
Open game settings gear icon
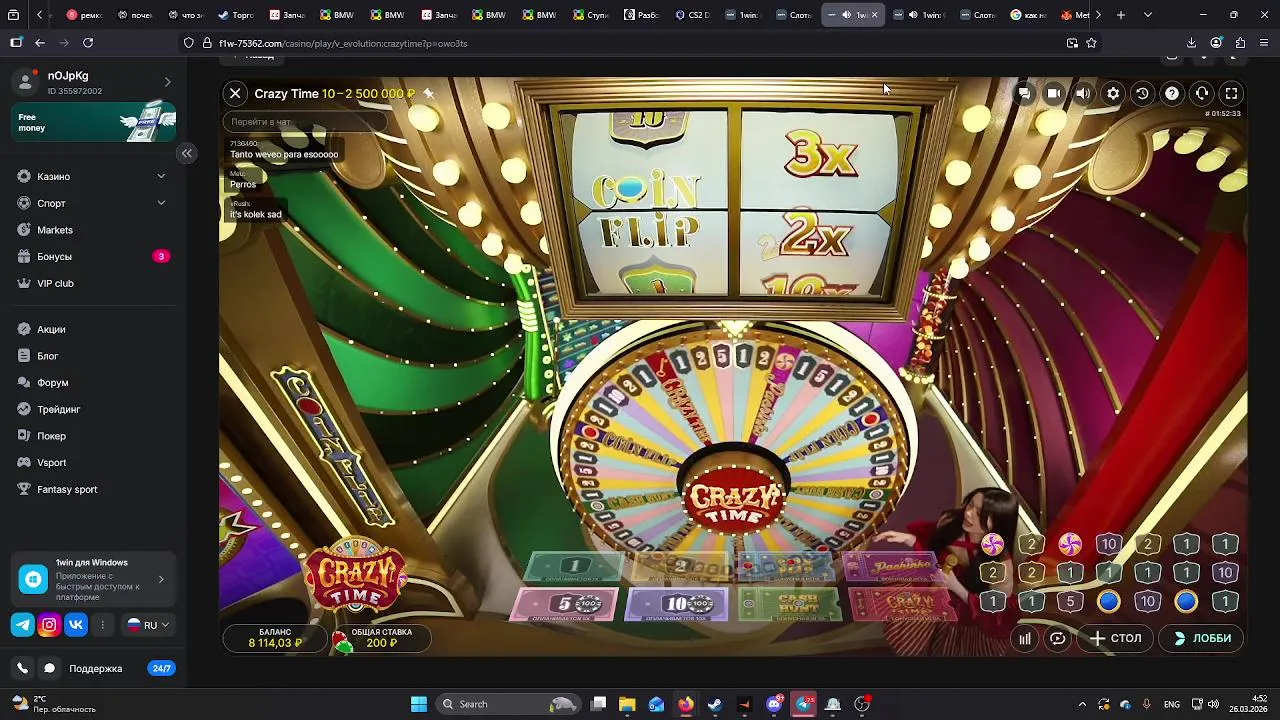click(x=1113, y=93)
